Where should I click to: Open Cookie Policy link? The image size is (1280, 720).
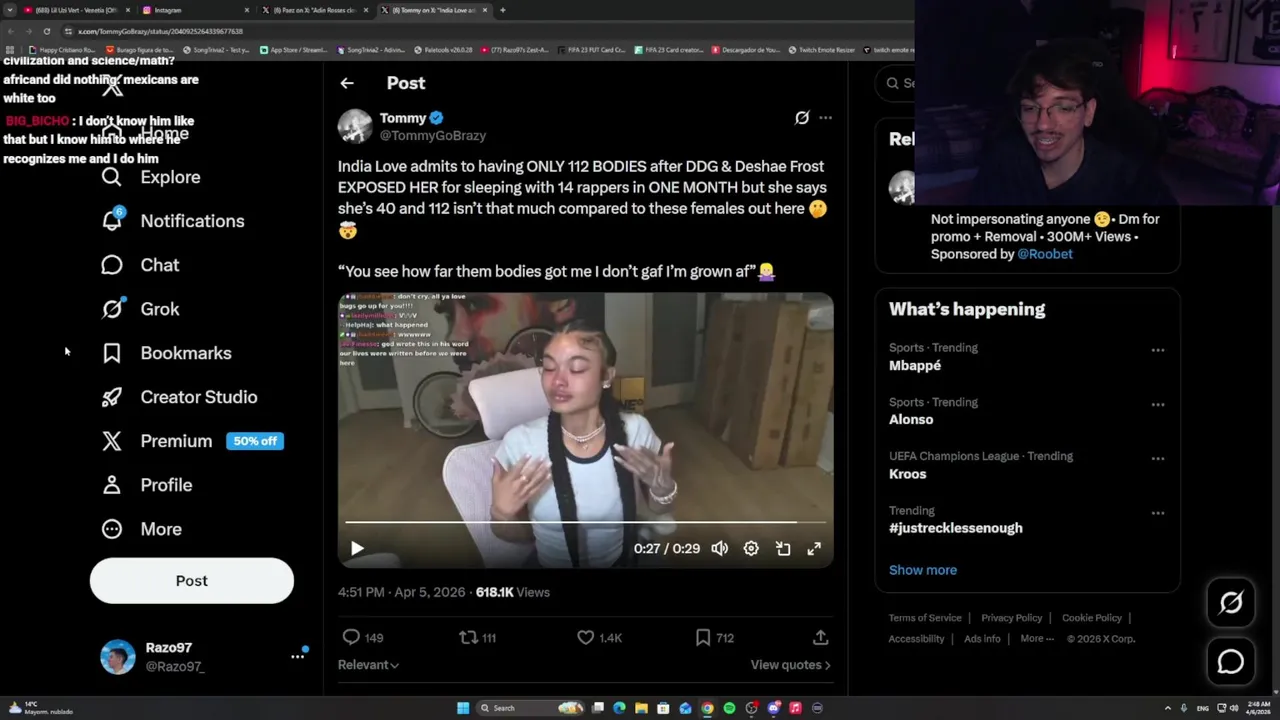[1092, 618]
